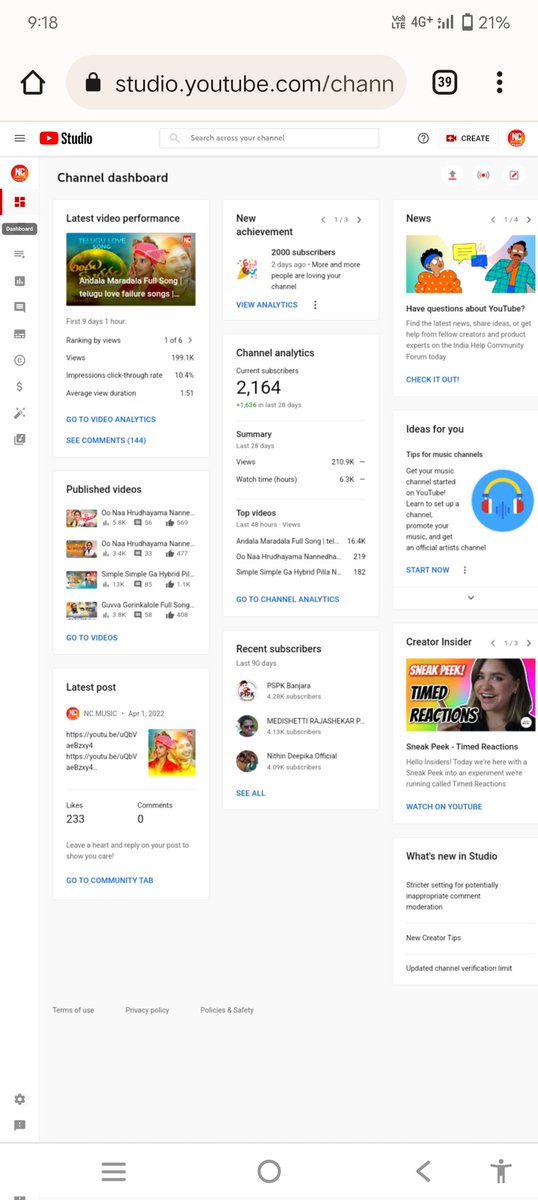Tap the browser home icon
538x1200 pixels.
pyautogui.click(x=33, y=82)
